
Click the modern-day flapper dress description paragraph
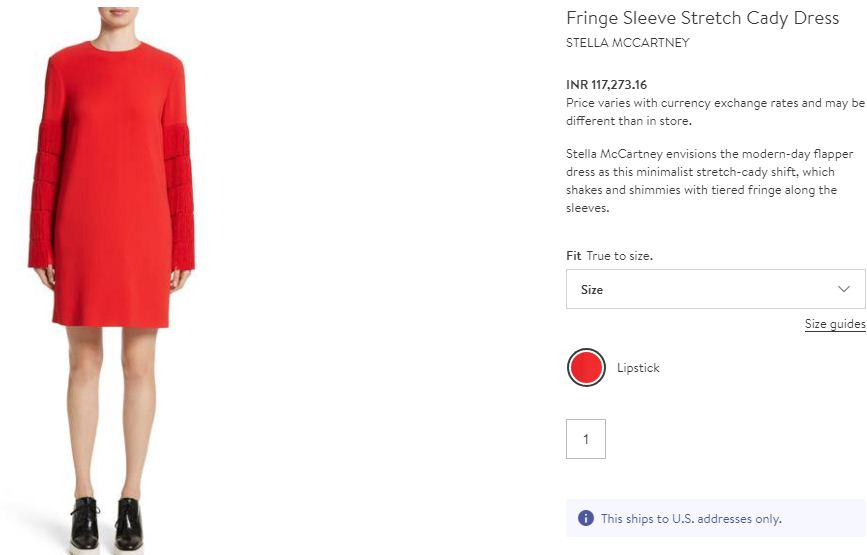(x=710, y=181)
